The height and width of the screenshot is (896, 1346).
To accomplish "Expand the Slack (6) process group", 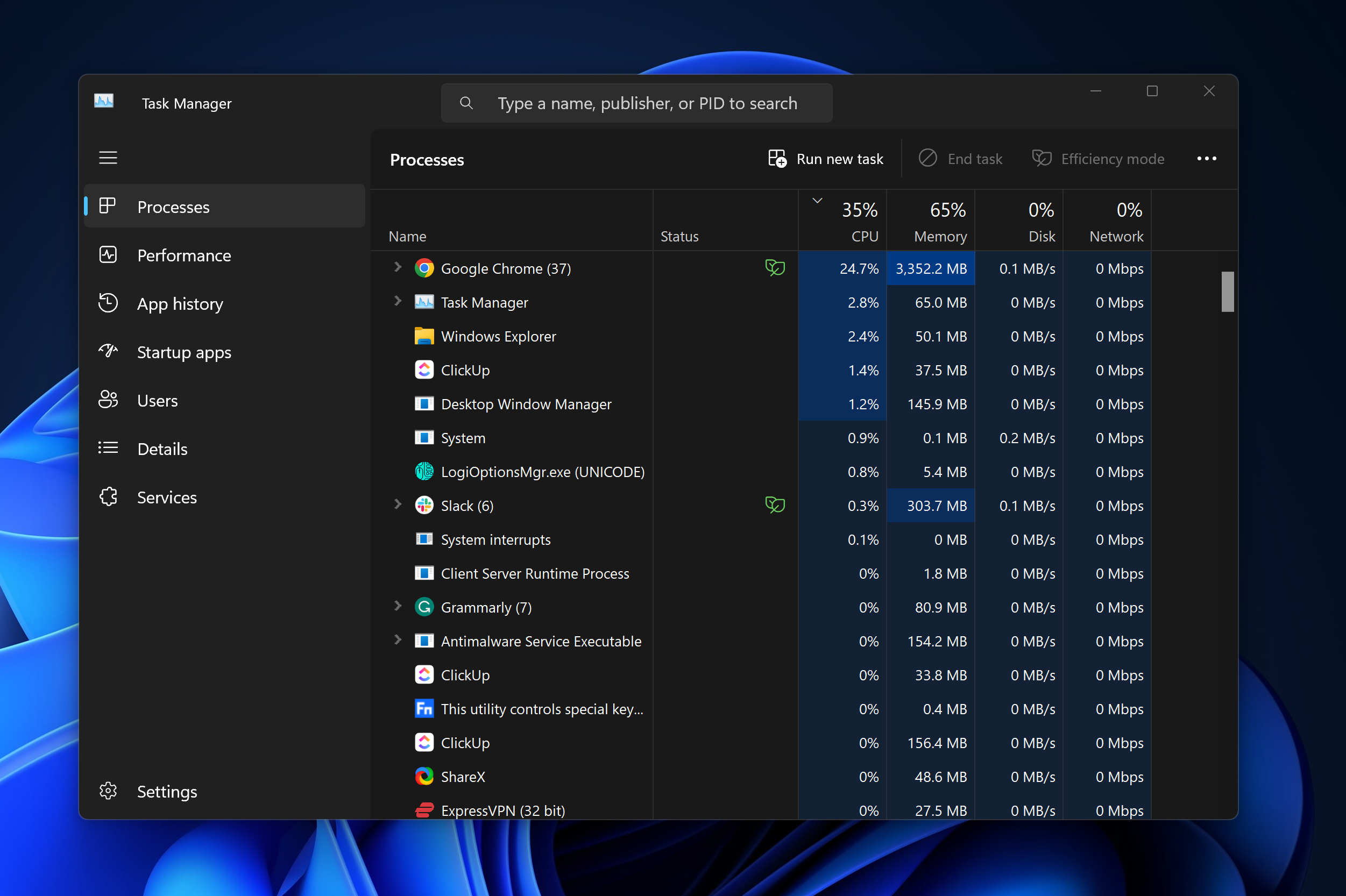I will click(x=398, y=504).
